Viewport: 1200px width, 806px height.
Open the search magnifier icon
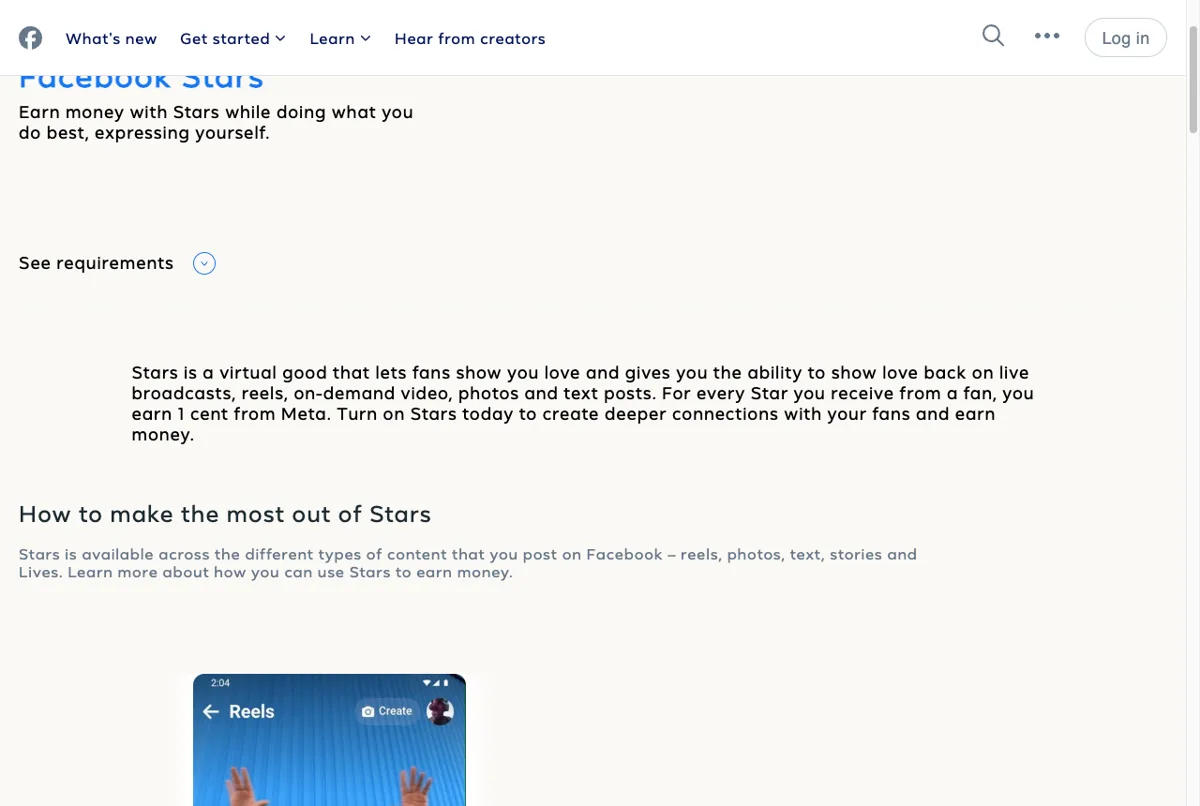(x=993, y=36)
